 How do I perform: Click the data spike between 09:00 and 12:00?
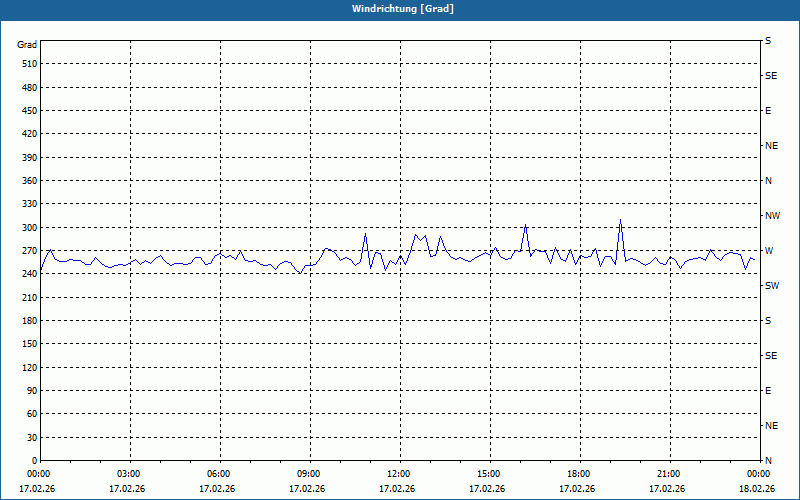pyautogui.click(x=365, y=234)
